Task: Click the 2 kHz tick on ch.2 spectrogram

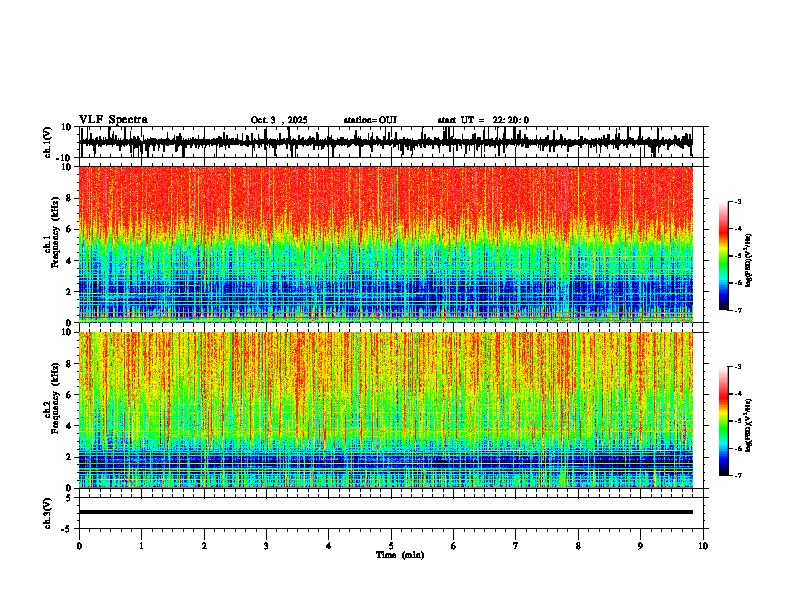Action: (70, 457)
